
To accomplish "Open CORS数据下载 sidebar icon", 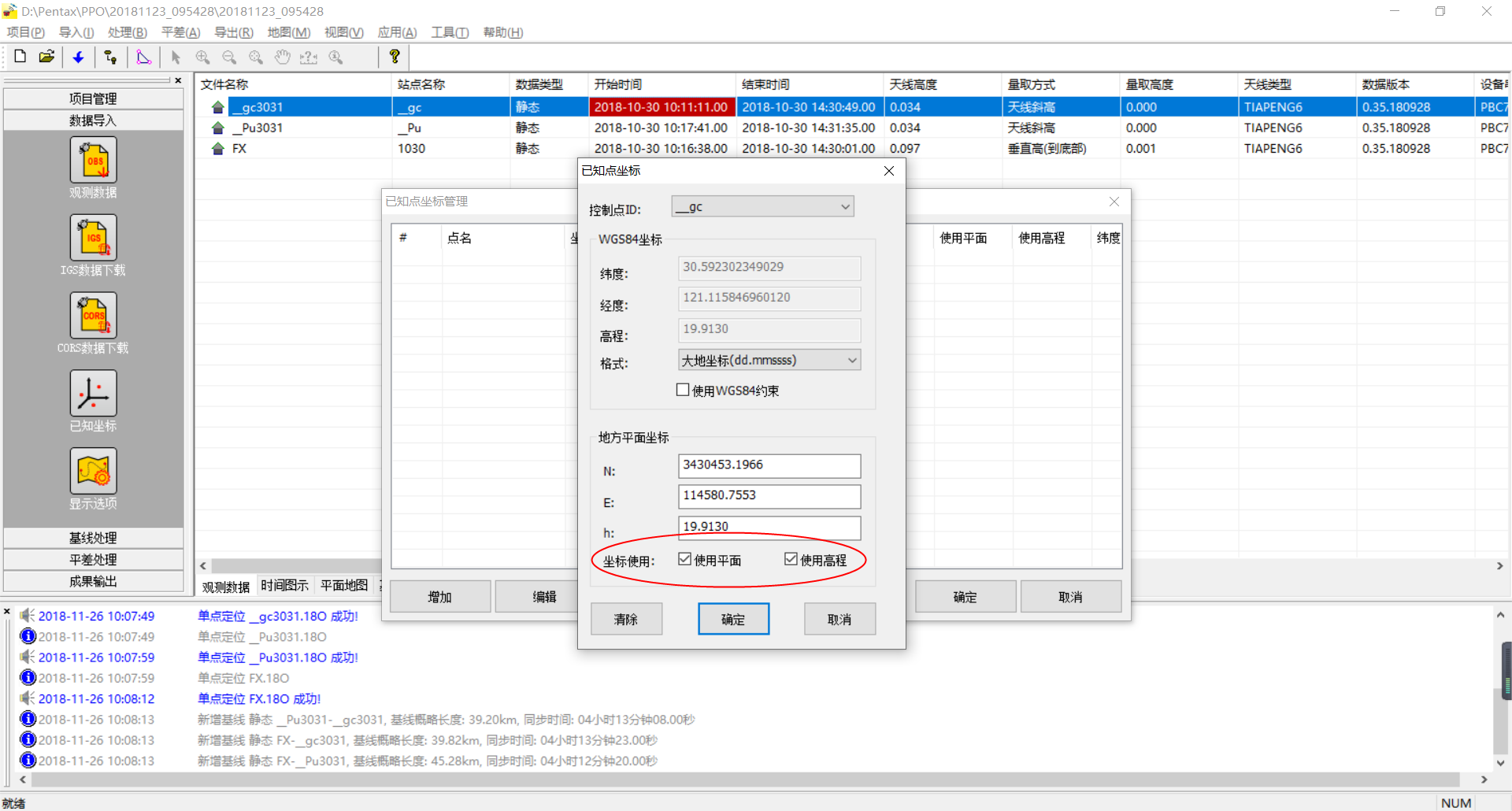I will 93,316.
